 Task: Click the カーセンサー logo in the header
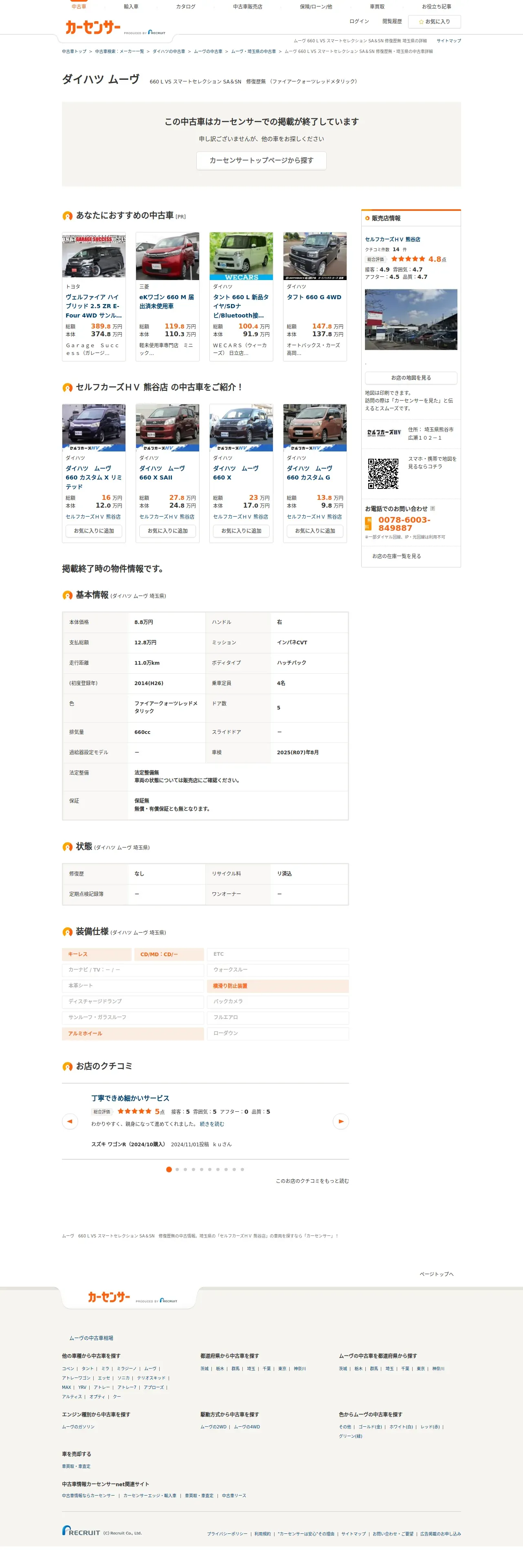tap(92, 27)
